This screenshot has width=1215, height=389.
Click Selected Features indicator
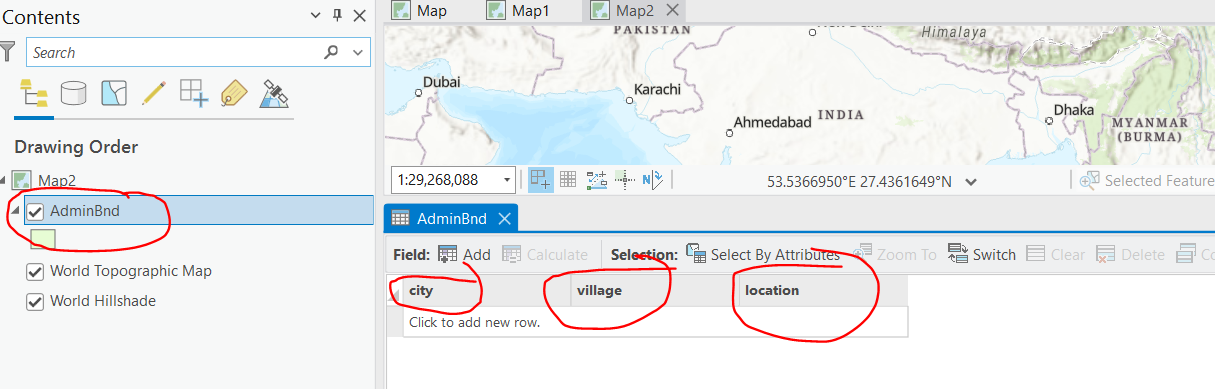[x=1146, y=180]
